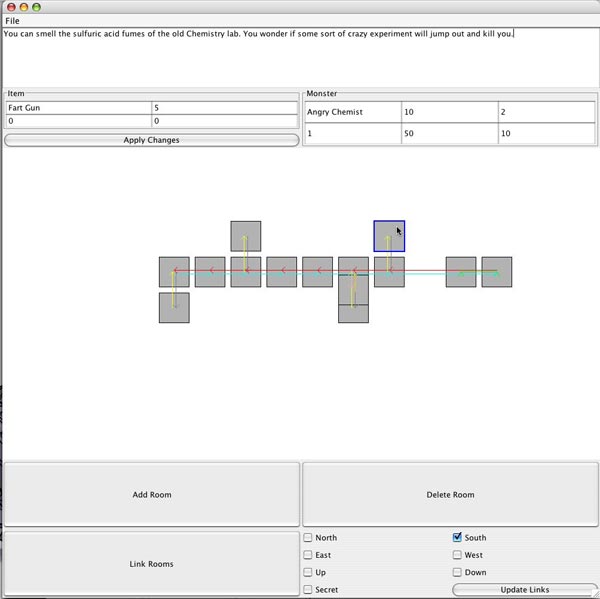Click the green zoom window button
Viewport: 600px width, 599px height.
(x=36, y=7)
